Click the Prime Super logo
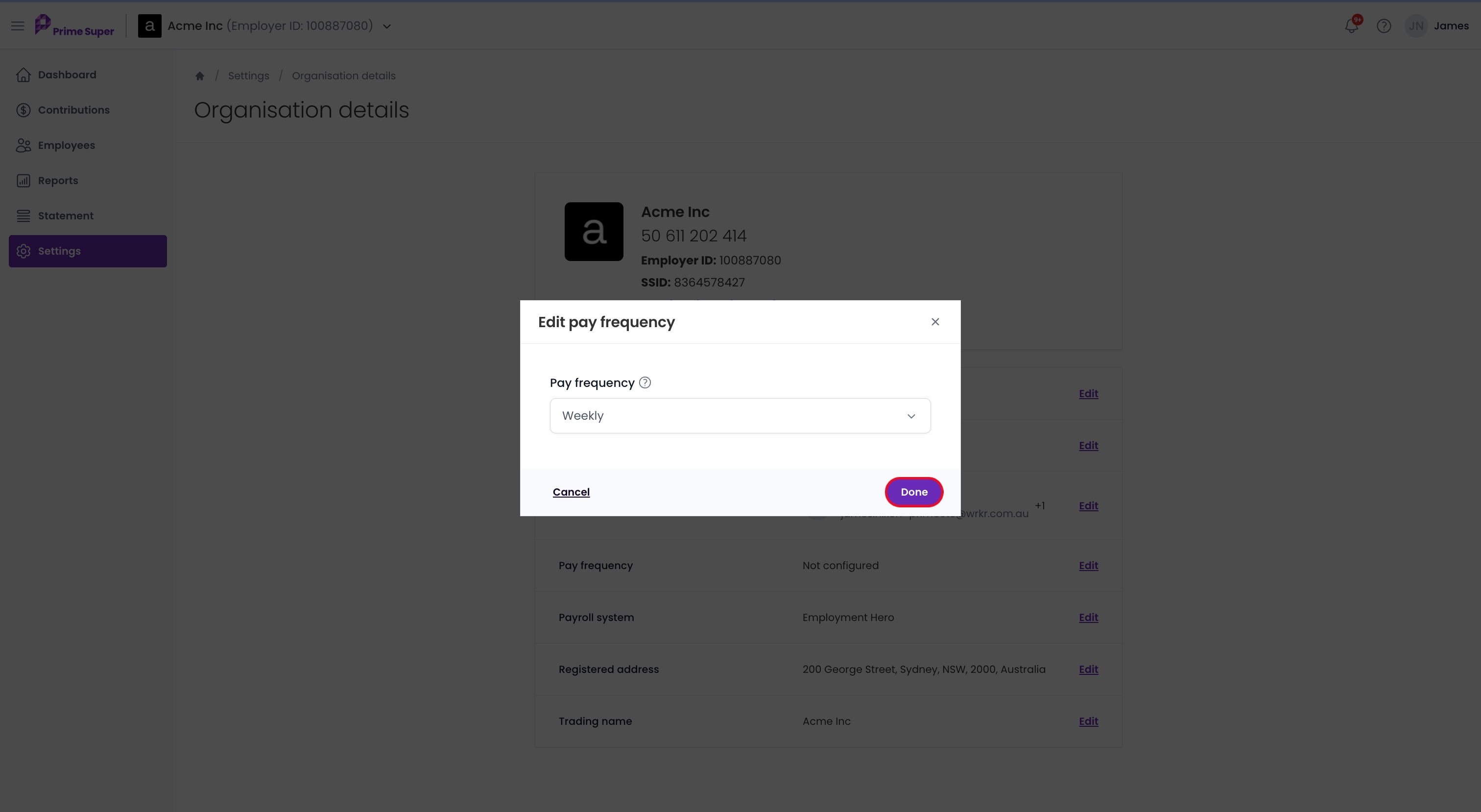Viewport: 1481px width, 812px height. tap(75, 26)
